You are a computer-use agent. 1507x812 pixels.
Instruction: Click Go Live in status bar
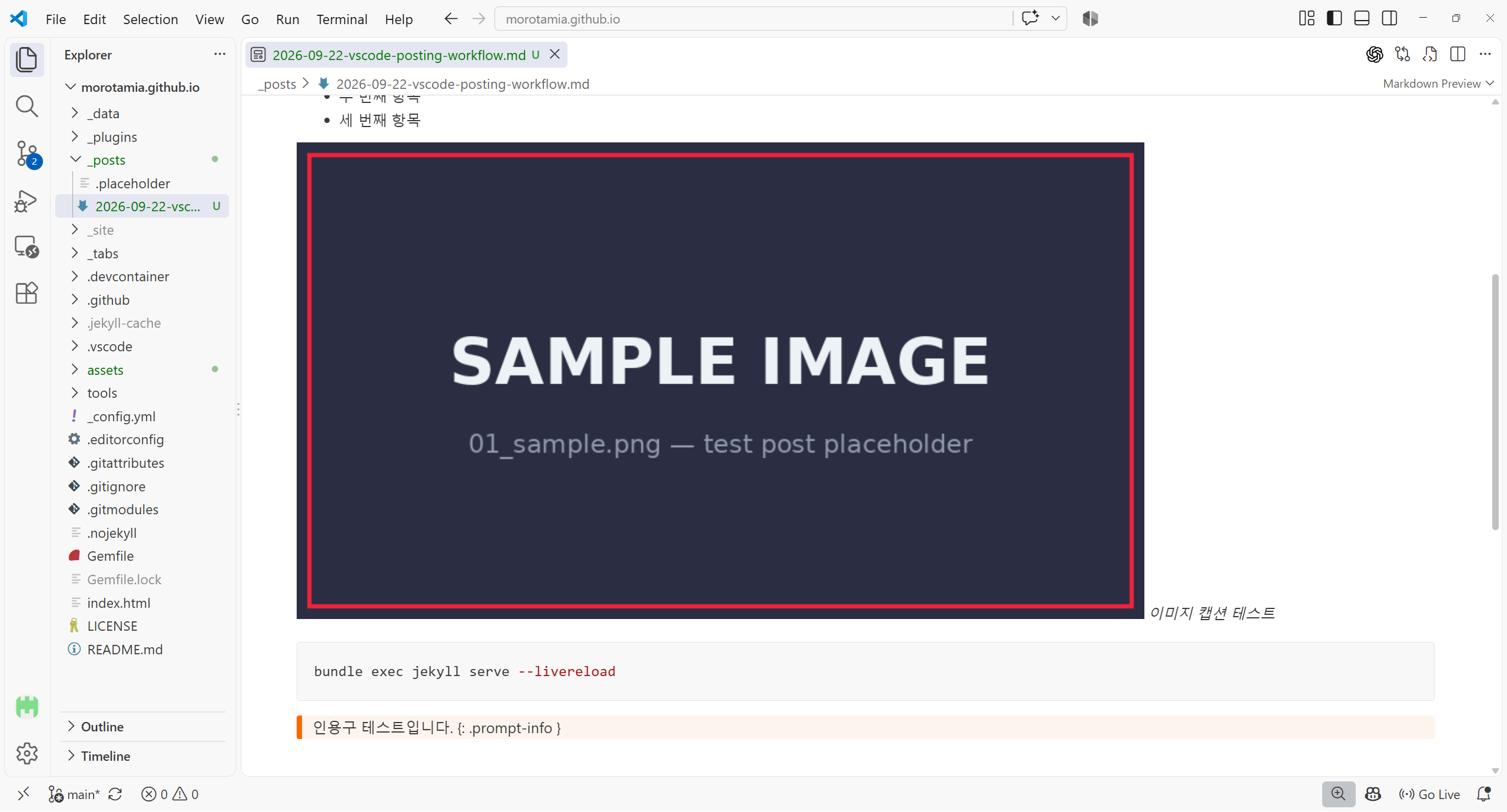tap(1429, 794)
